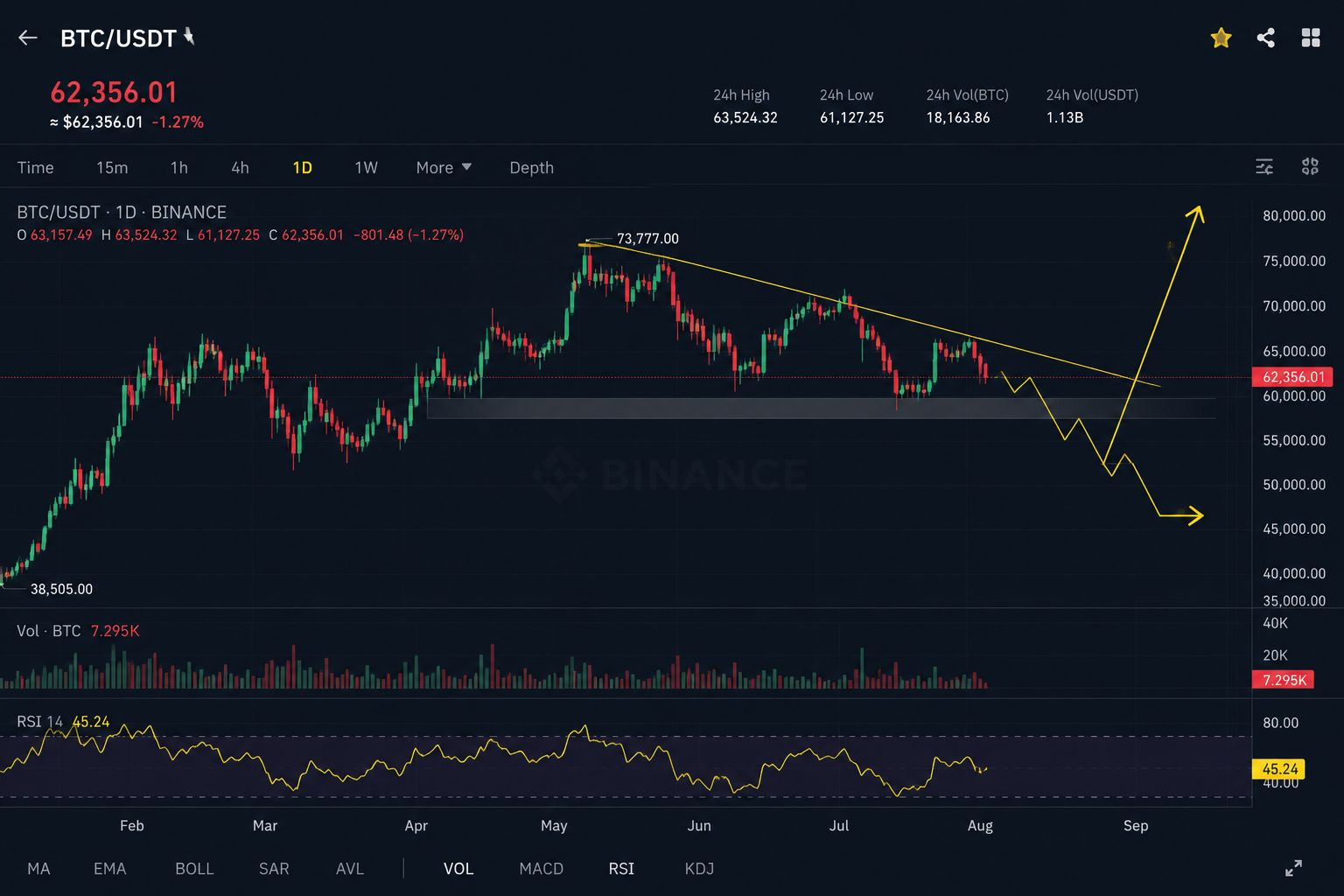Toggle the RSI sub-indicator

tap(621, 869)
